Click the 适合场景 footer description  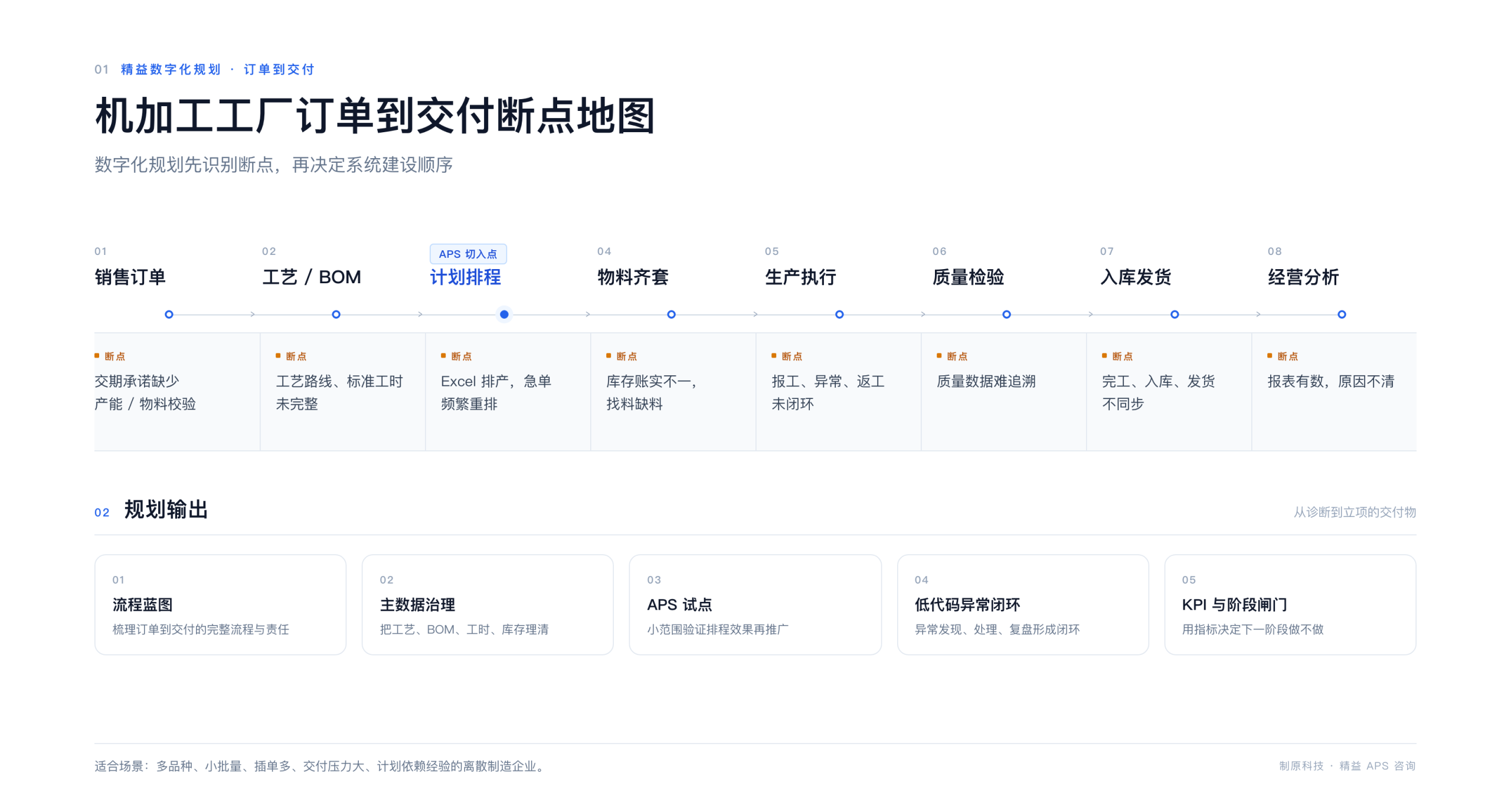321,766
